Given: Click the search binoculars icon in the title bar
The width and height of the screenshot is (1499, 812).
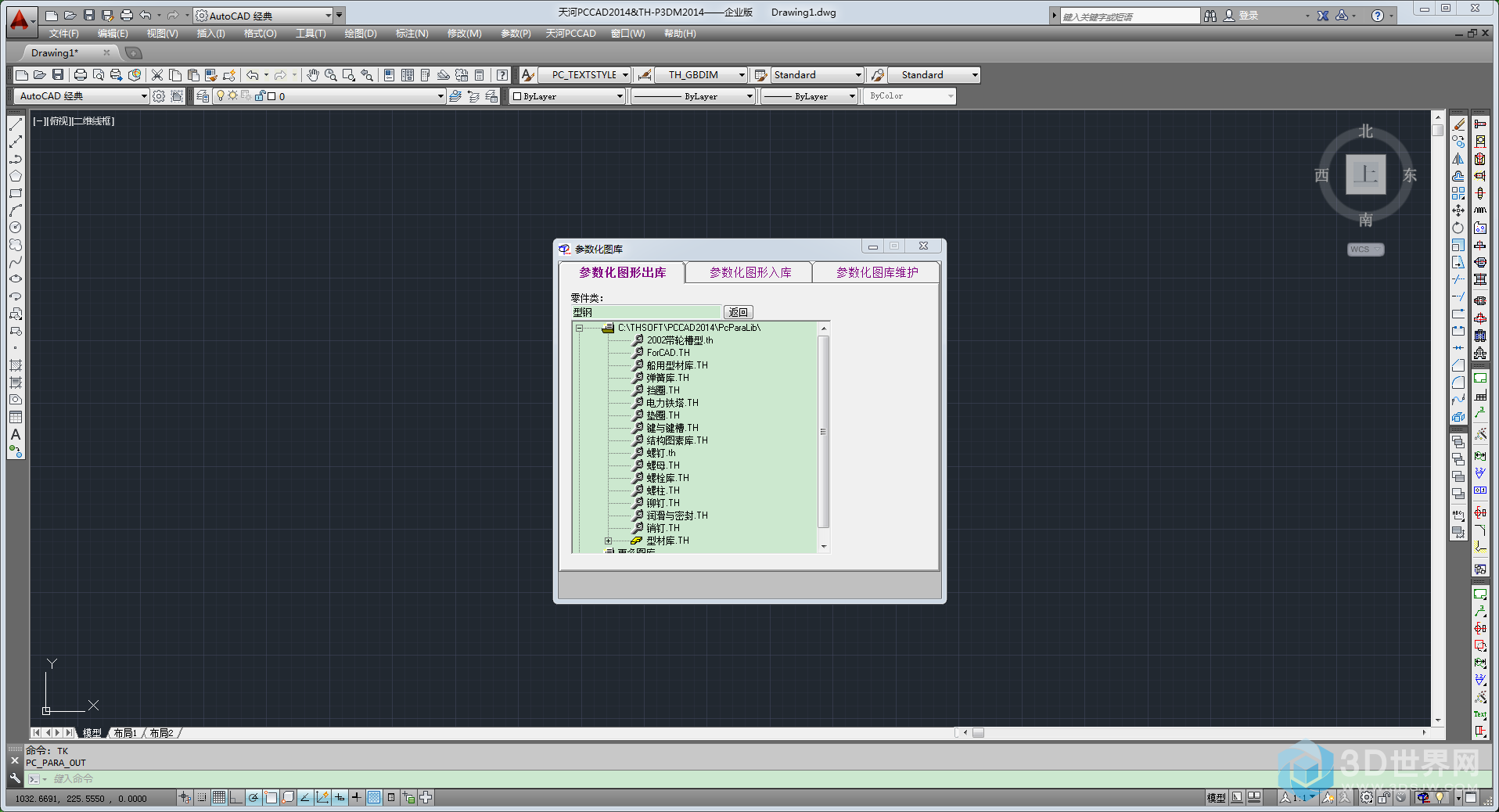Looking at the screenshot, I should point(1210,16).
